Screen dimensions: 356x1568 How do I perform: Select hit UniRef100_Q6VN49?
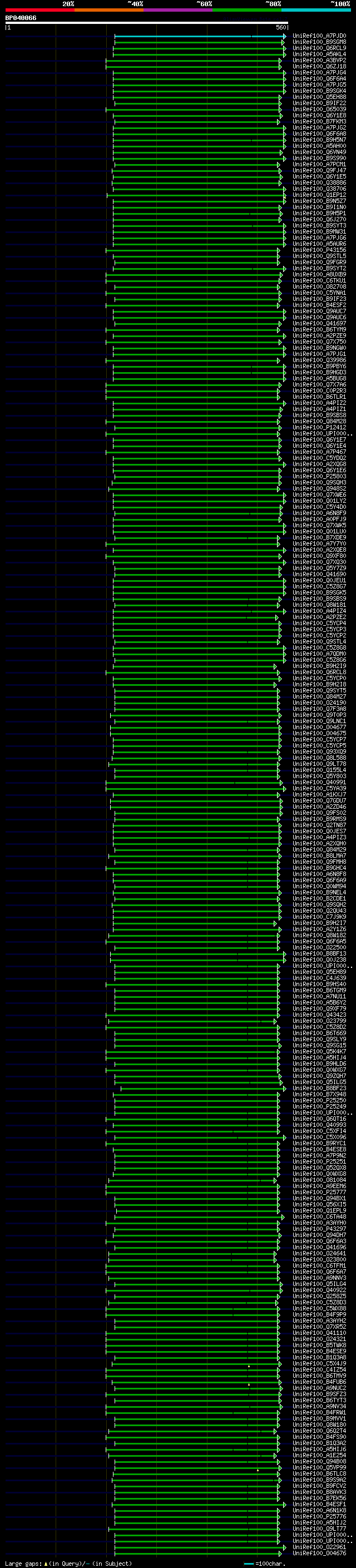click(x=319, y=152)
